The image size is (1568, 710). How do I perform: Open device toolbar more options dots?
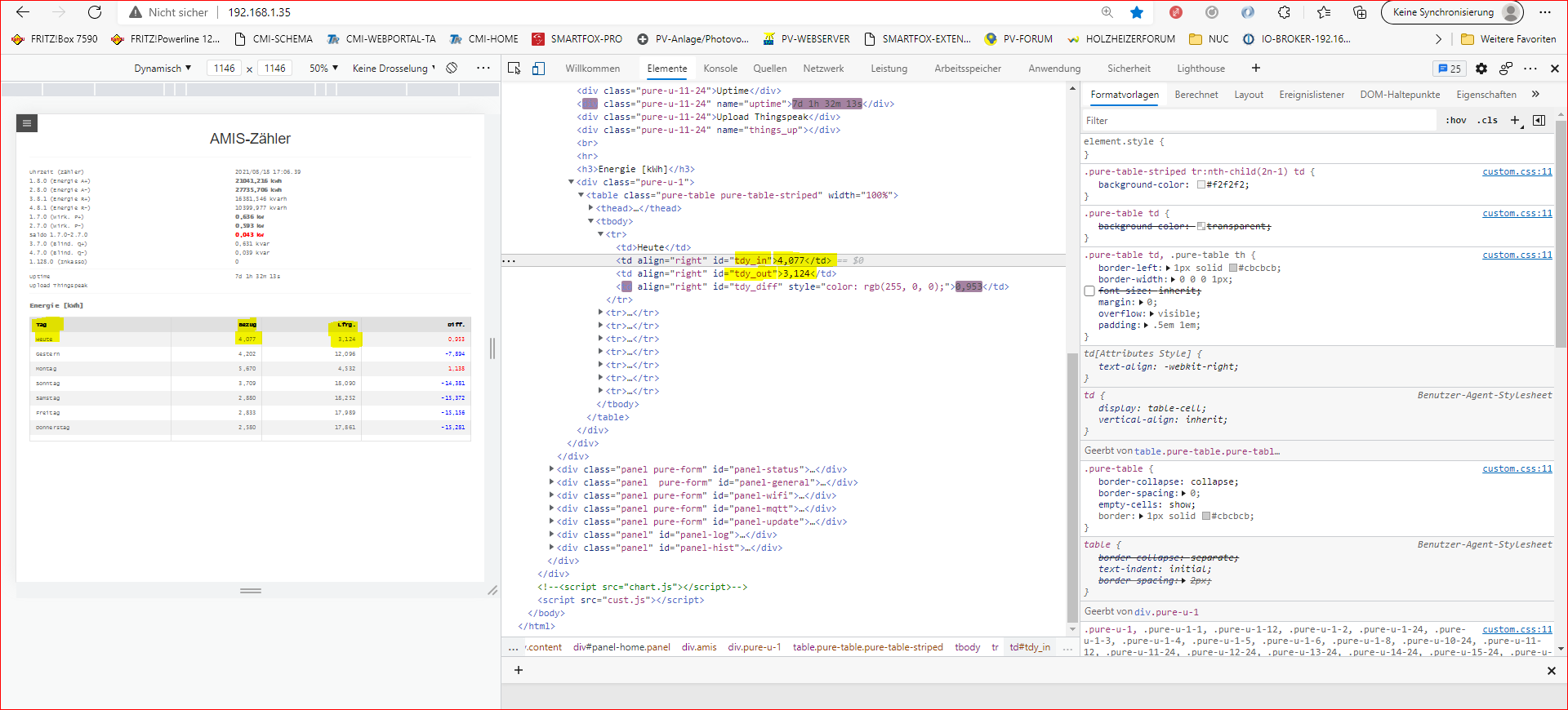483,69
